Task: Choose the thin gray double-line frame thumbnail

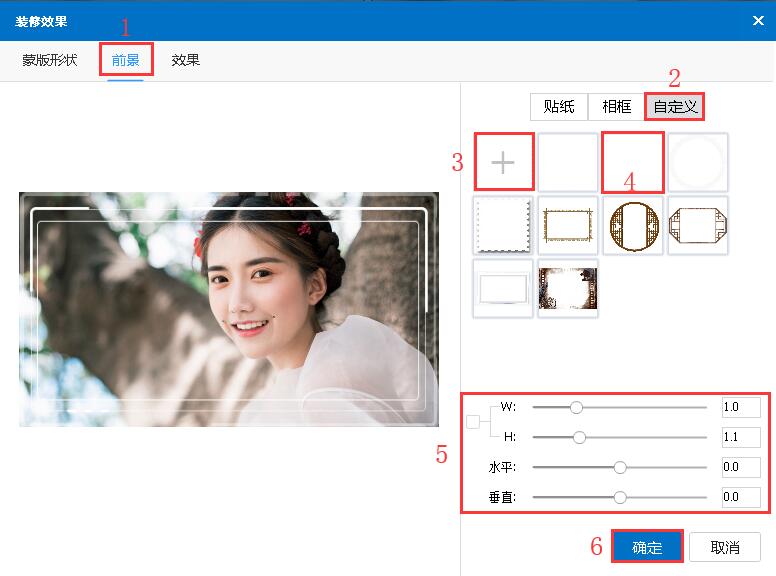Action: [x=503, y=288]
